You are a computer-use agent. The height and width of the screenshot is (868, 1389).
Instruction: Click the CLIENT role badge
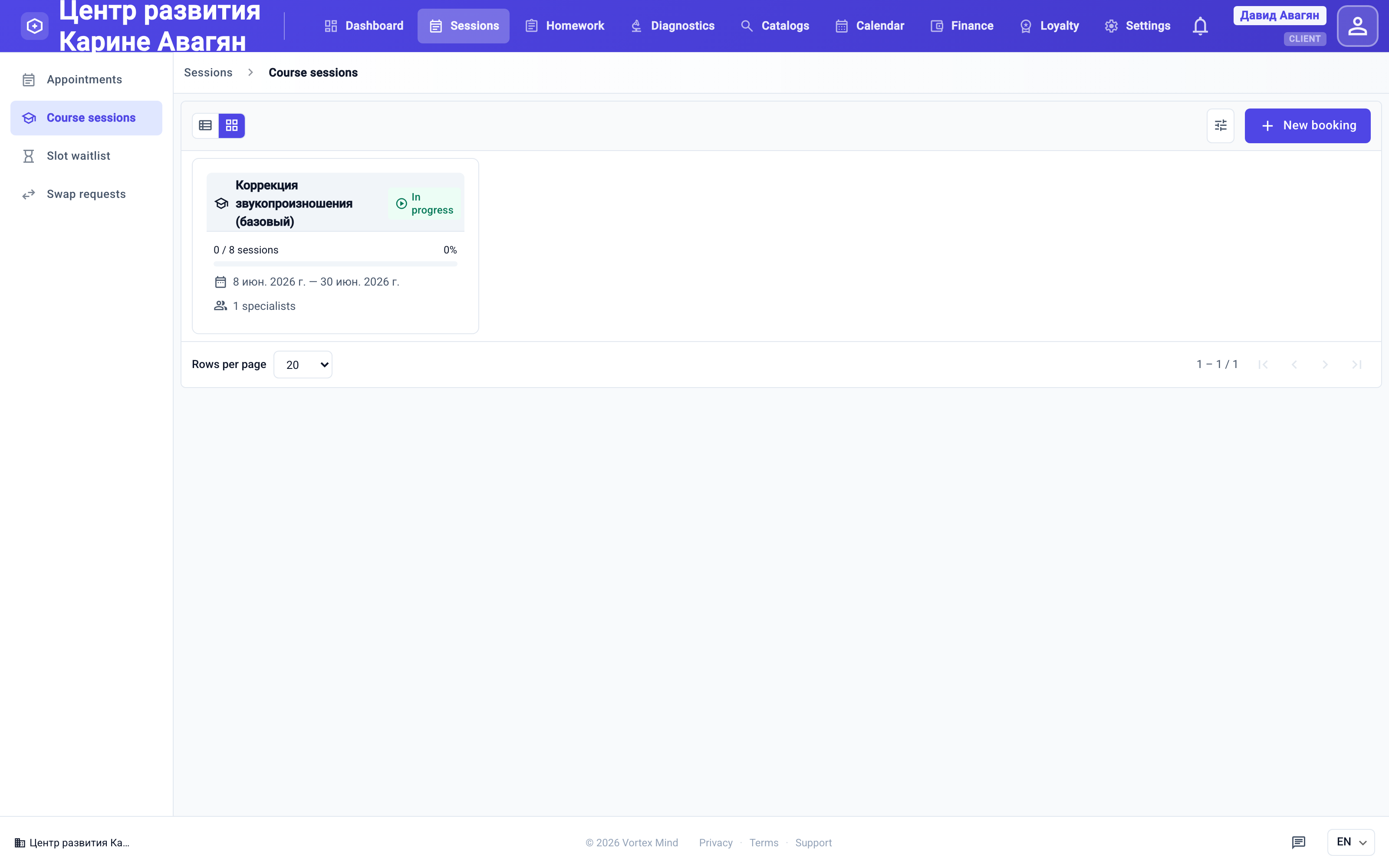coord(1305,39)
